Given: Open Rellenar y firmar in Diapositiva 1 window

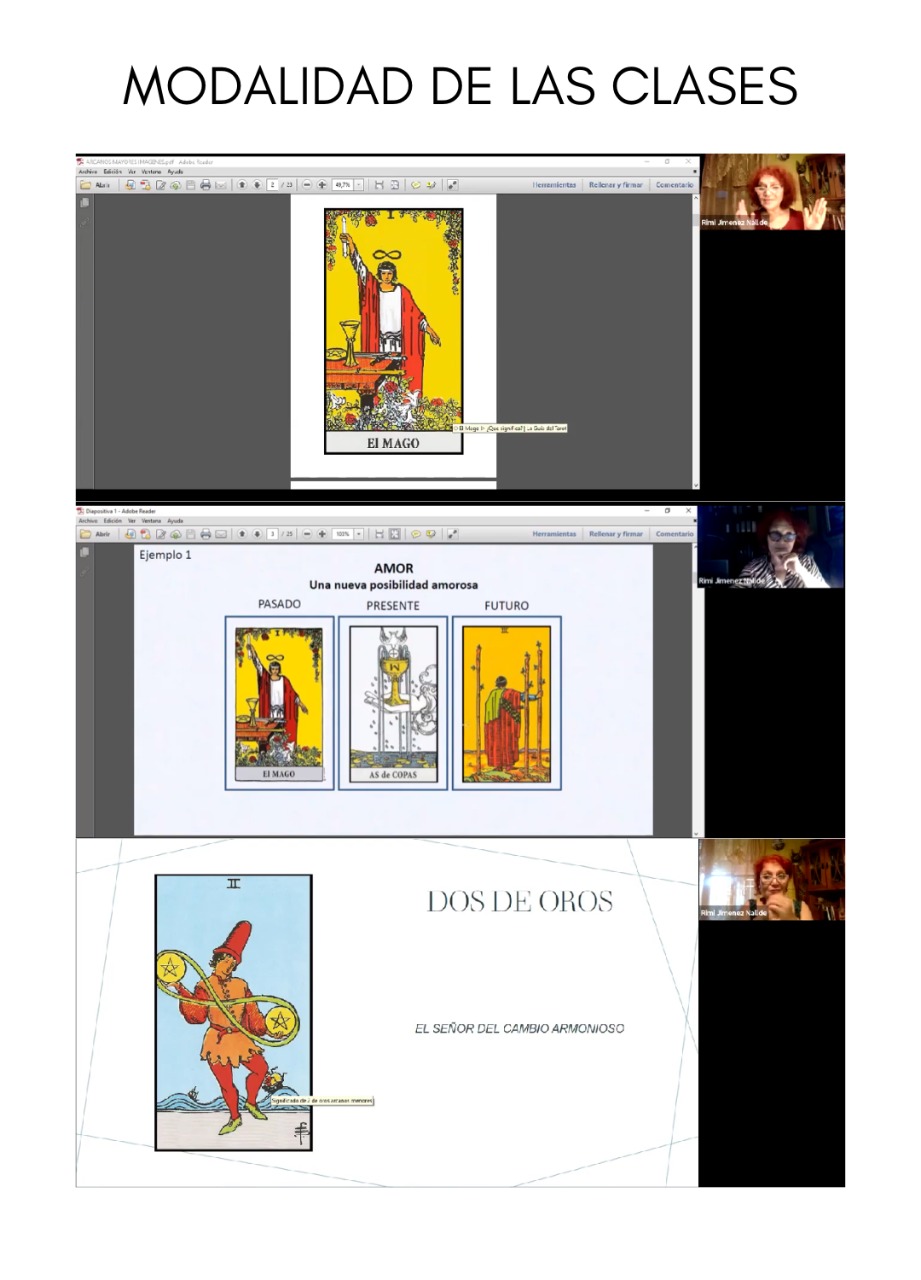Looking at the screenshot, I should tap(616, 534).
